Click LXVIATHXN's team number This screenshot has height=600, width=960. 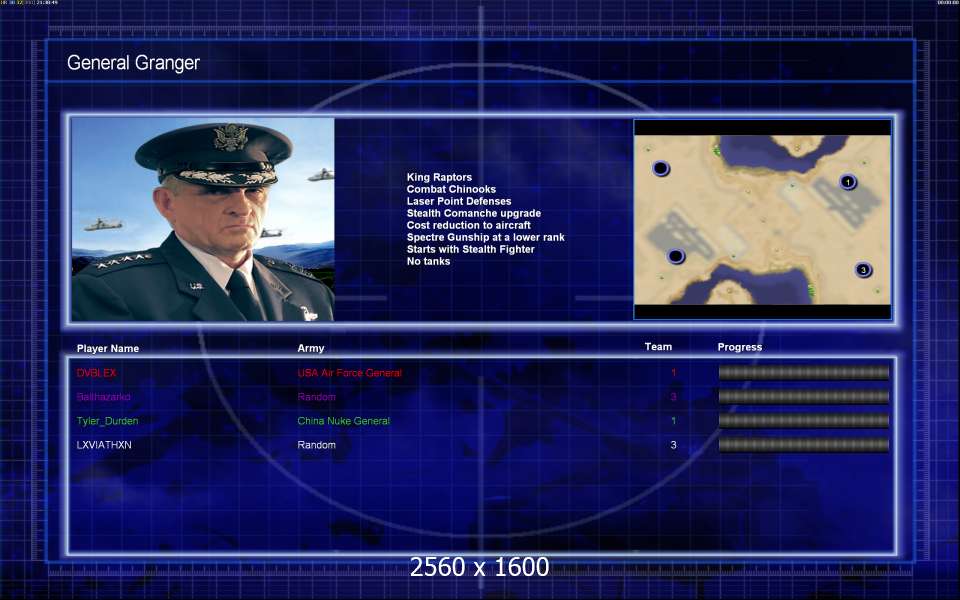[x=673, y=445]
